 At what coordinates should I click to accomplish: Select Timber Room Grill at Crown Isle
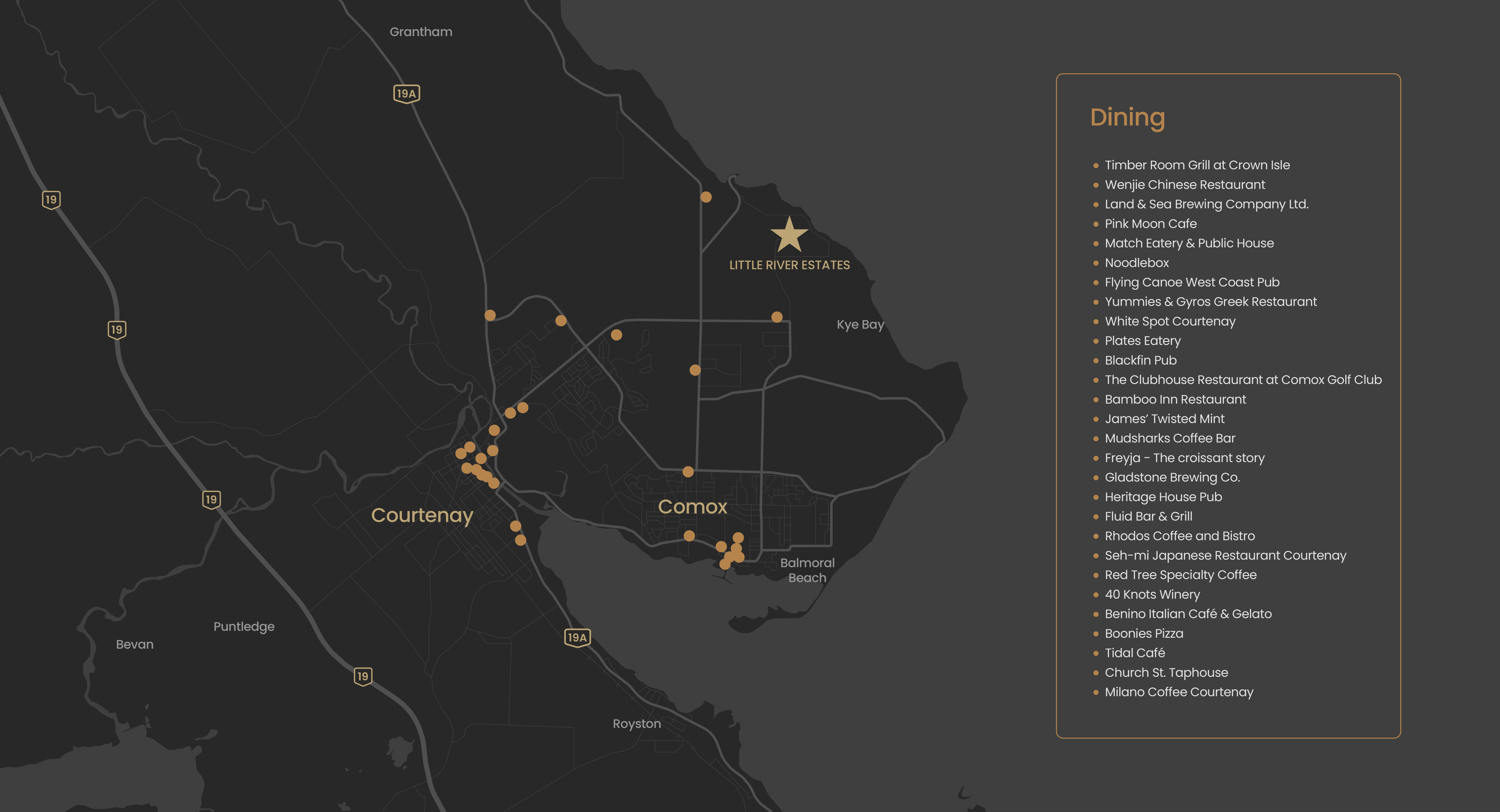(x=1197, y=165)
